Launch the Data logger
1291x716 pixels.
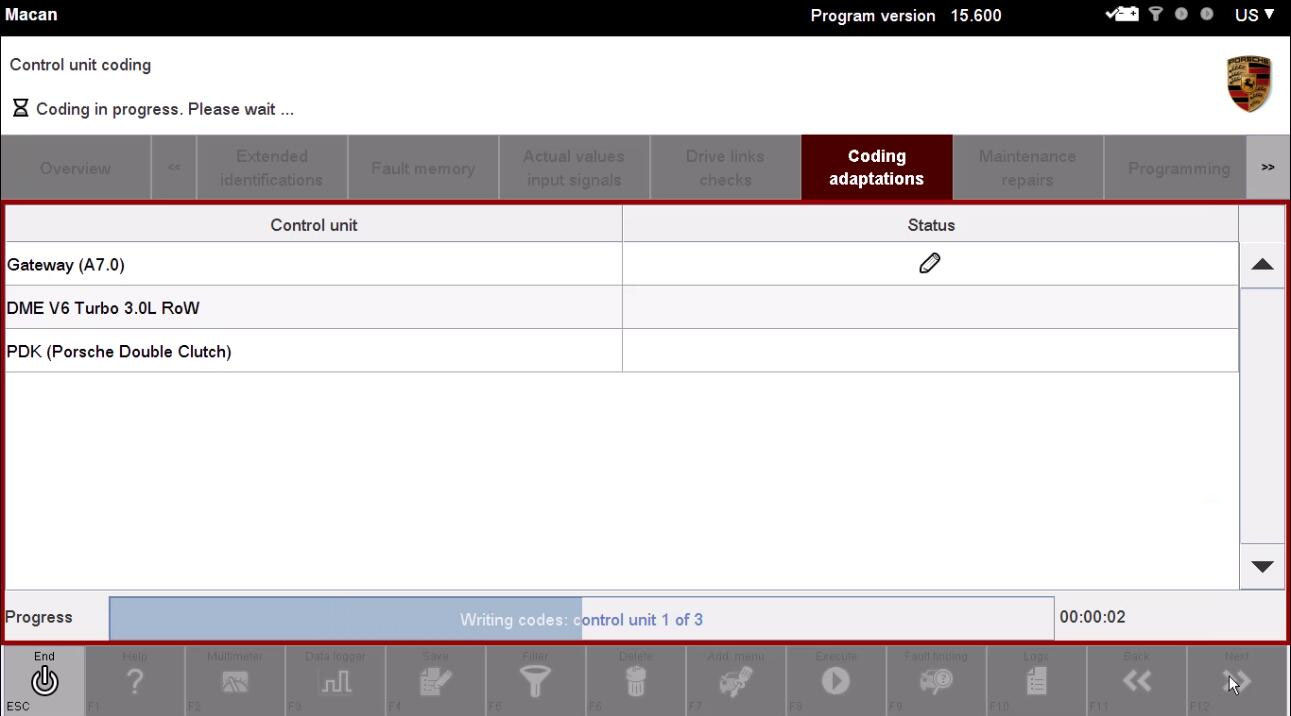pos(335,680)
